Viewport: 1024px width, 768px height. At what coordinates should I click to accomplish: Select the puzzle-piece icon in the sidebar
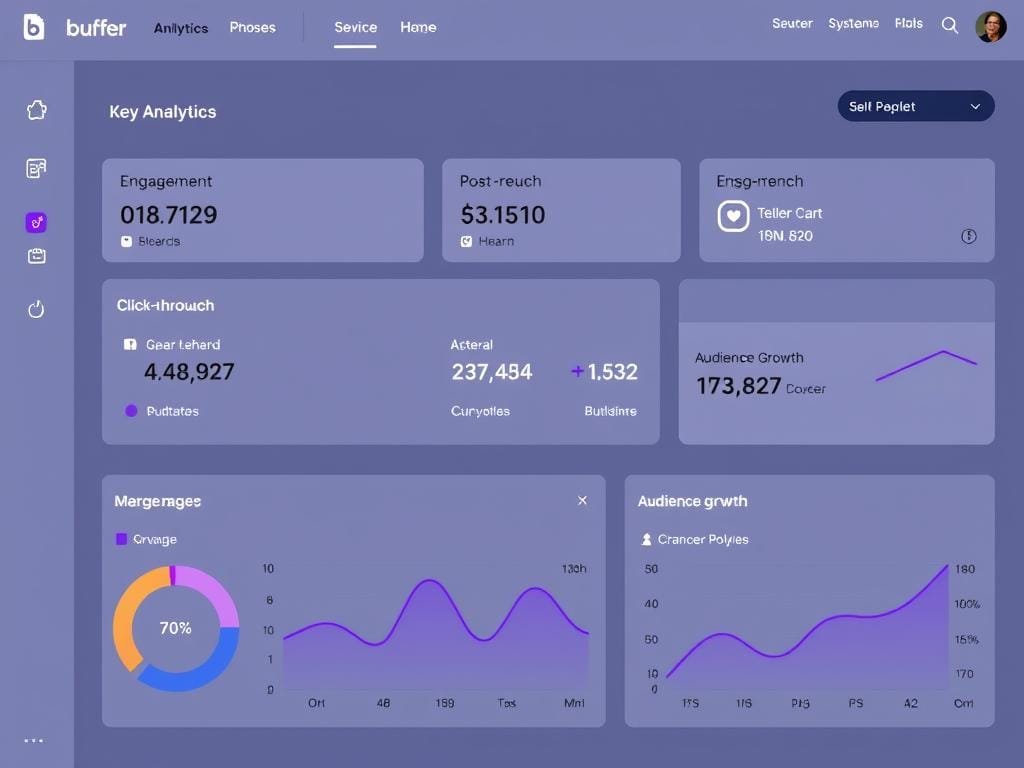(36, 110)
